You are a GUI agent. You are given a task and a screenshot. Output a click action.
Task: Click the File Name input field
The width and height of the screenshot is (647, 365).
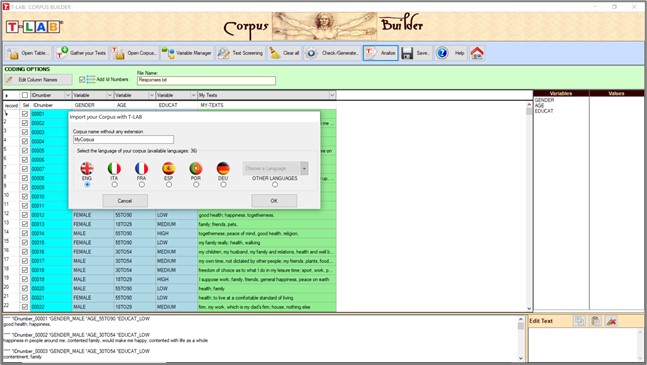click(x=206, y=80)
